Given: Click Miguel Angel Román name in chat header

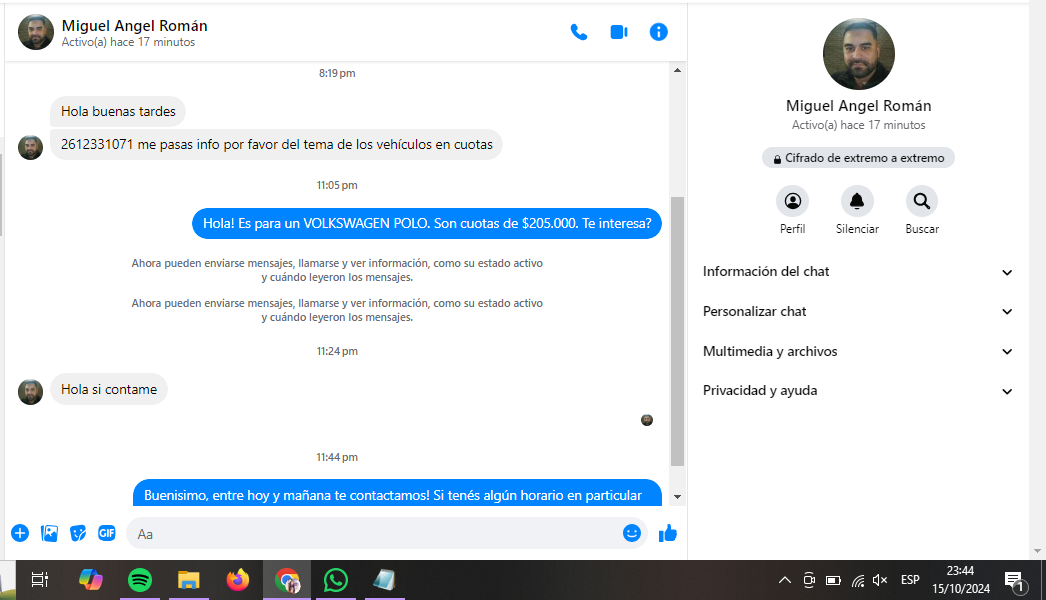Looking at the screenshot, I should 135,26.
